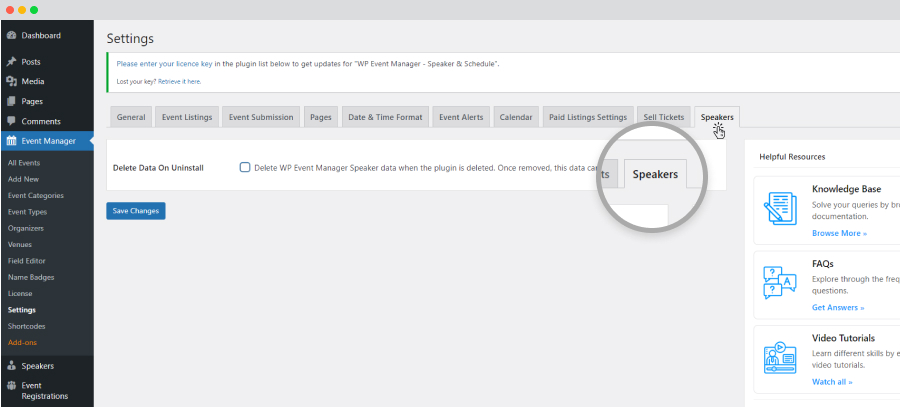Open the Calendar settings tab

tap(516, 117)
